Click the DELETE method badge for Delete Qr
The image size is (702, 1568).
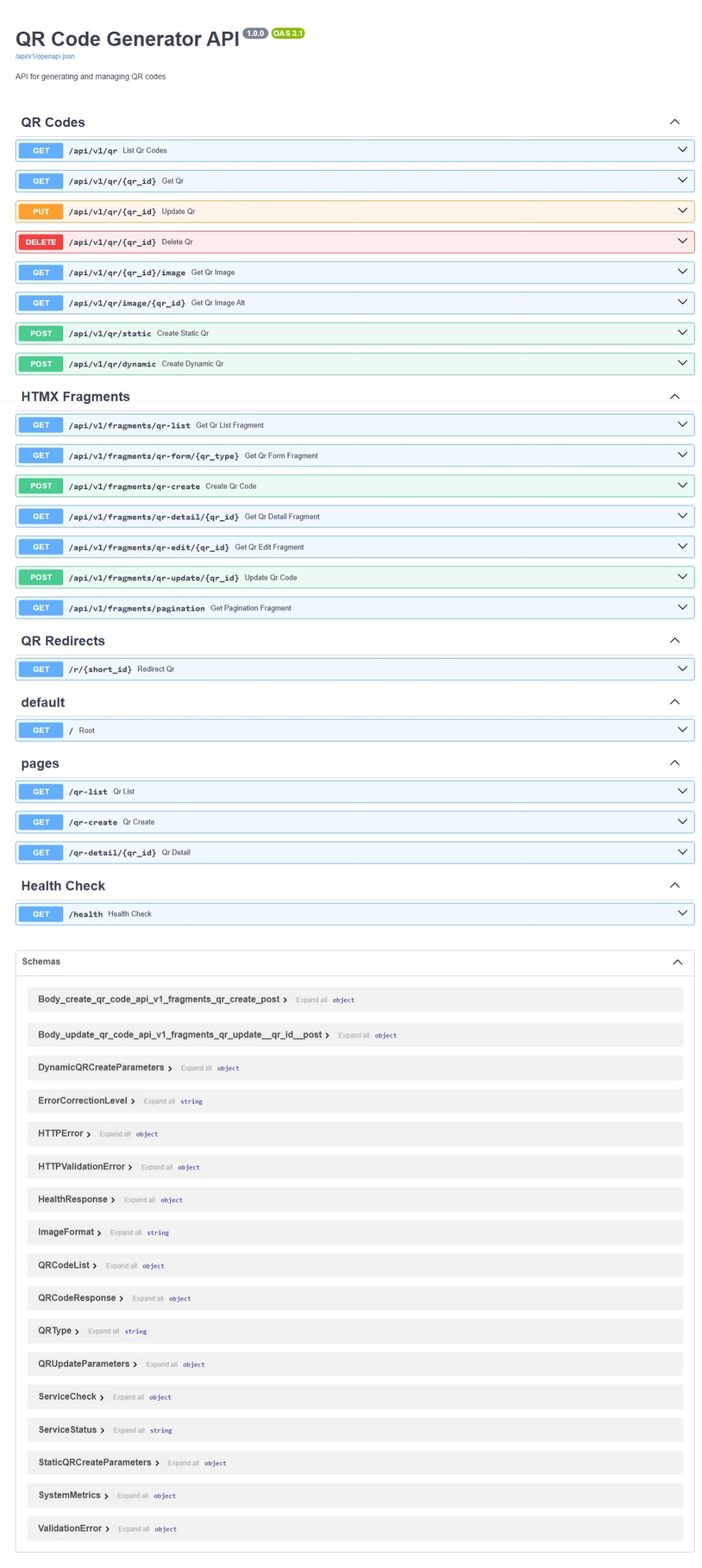point(41,242)
